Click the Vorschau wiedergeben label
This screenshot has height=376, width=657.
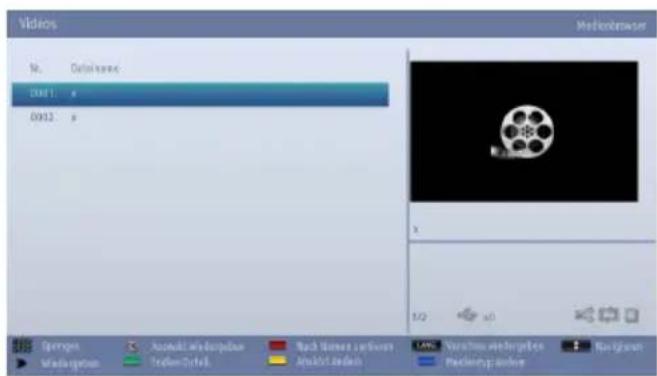(x=494, y=346)
